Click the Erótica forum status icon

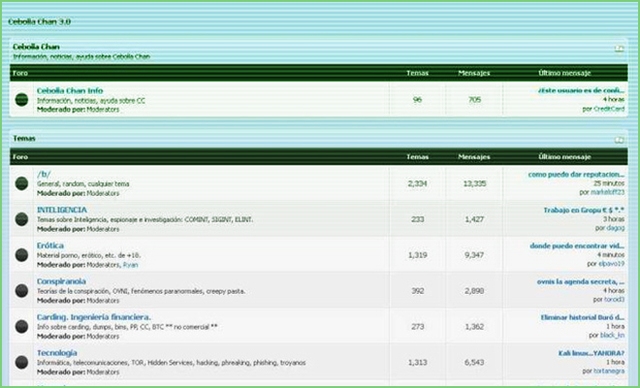point(22,255)
